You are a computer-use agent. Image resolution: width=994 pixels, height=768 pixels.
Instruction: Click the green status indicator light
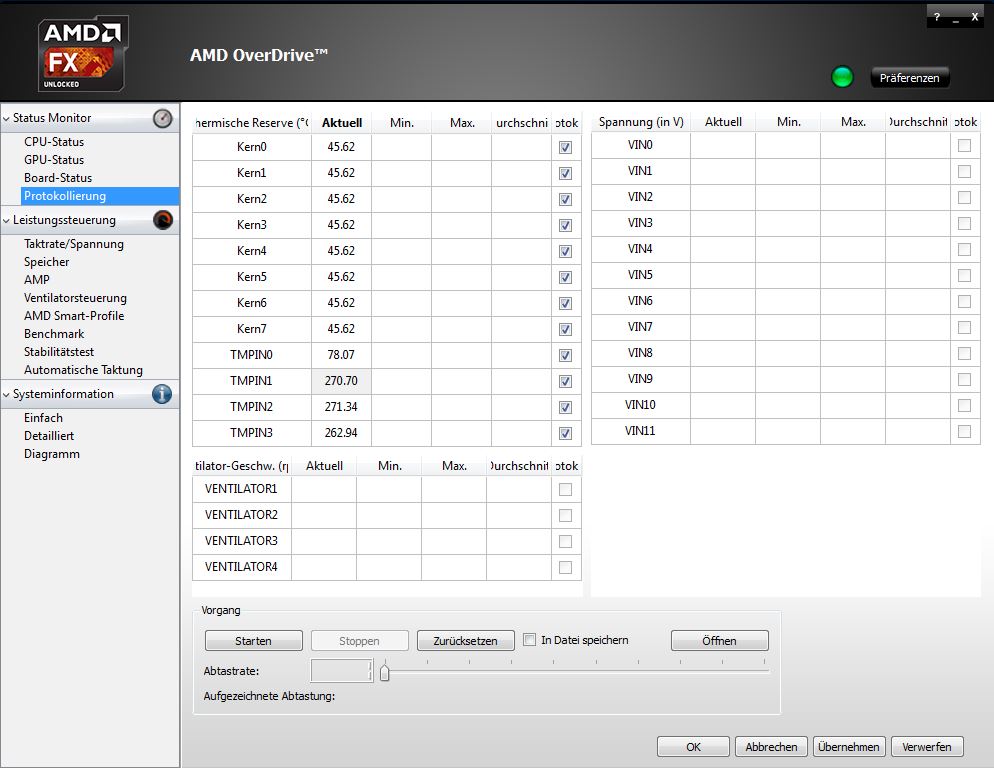point(842,77)
